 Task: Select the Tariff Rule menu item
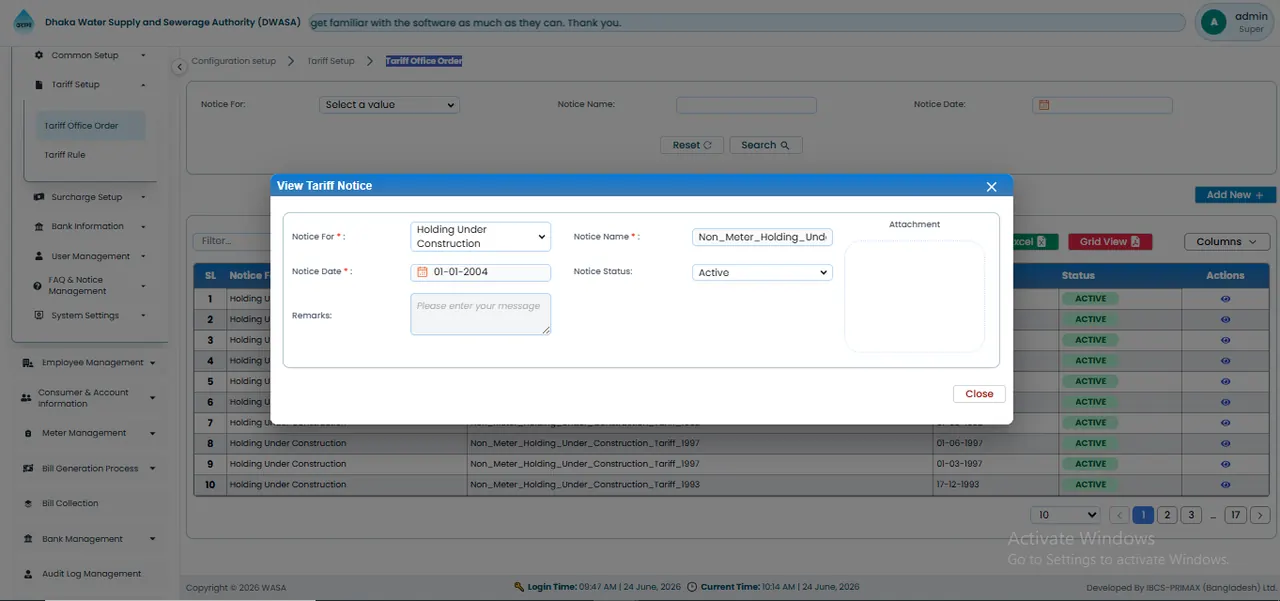(65, 155)
